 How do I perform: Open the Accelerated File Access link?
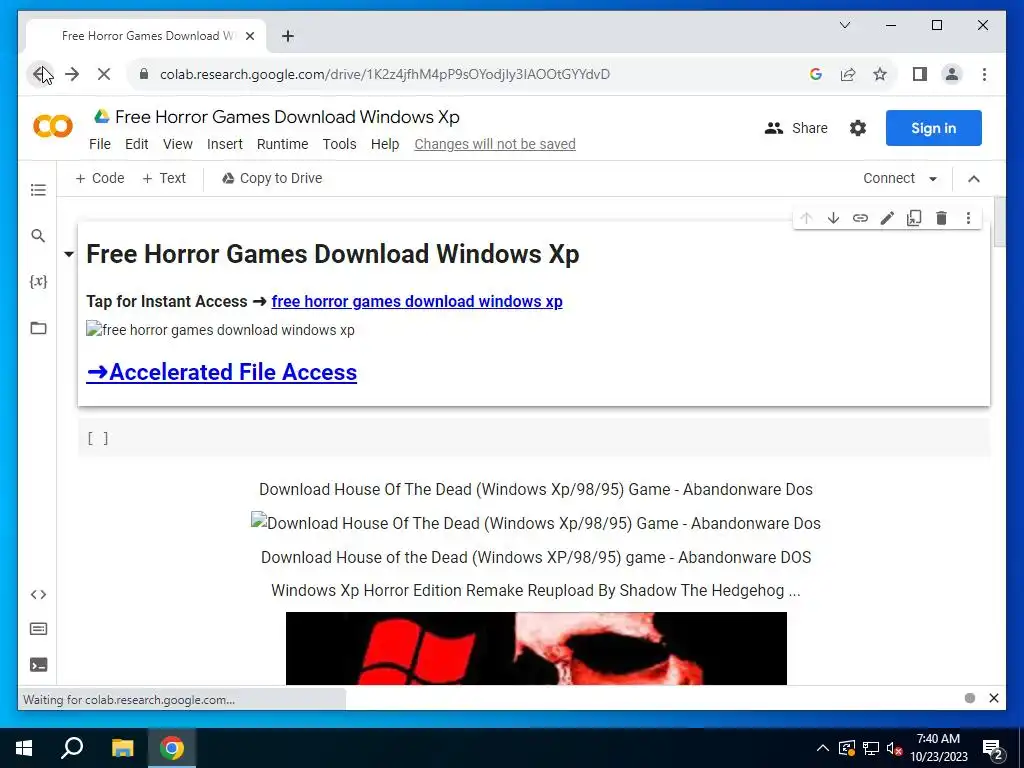[221, 372]
